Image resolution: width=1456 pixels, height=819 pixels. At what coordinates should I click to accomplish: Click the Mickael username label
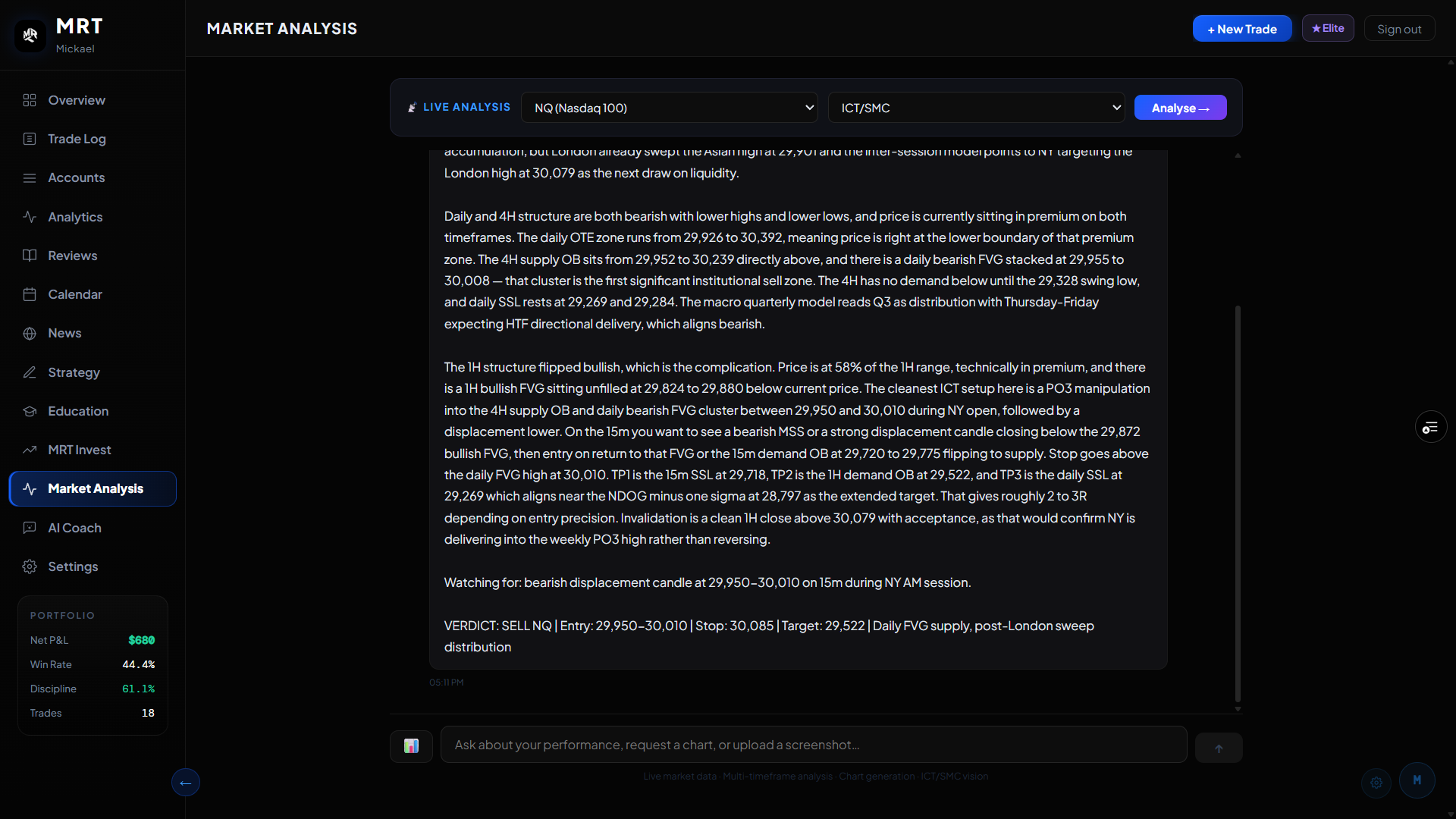pyautogui.click(x=75, y=49)
